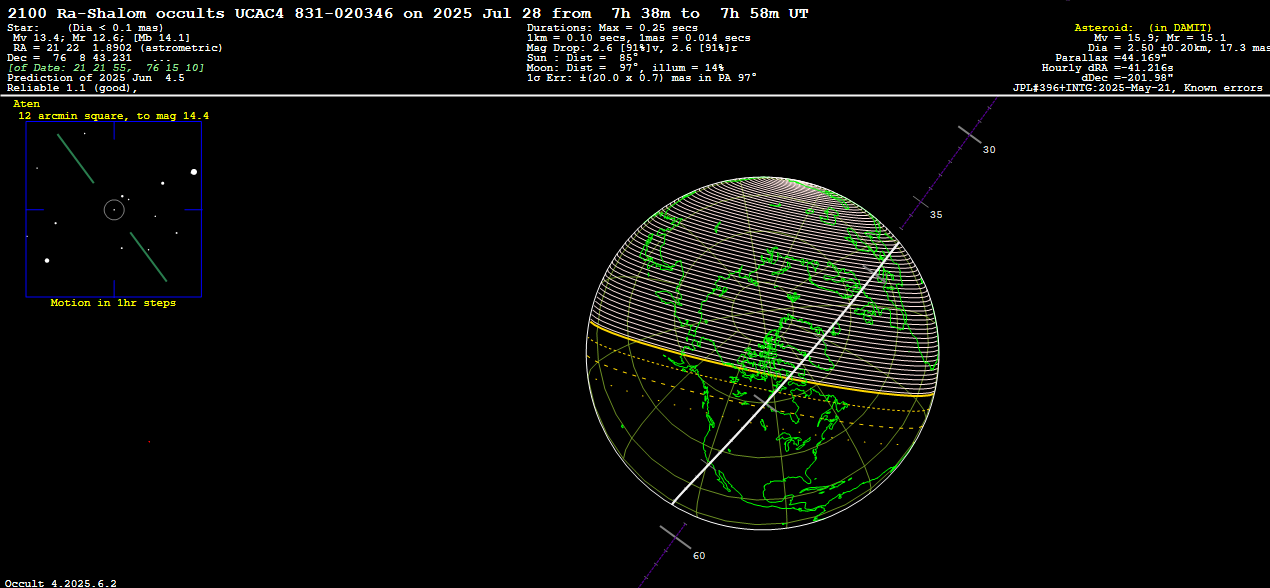Click the 'Motion in 1hr steps' caption
The width and height of the screenshot is (1270, 588).
click(x=113, y=303)
